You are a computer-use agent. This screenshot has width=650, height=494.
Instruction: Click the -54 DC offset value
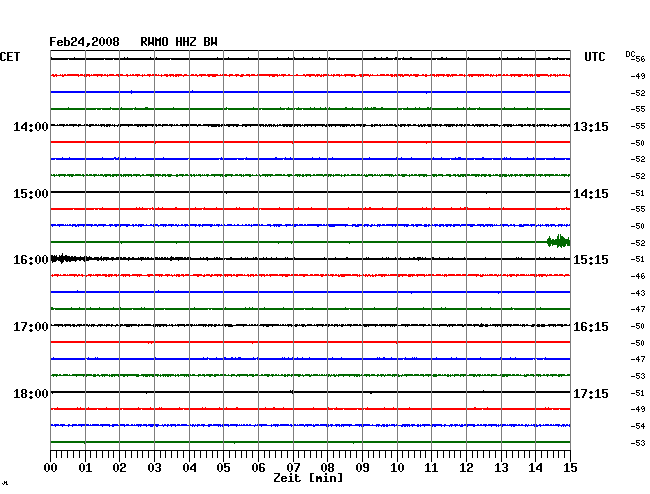tap(638, 426)
